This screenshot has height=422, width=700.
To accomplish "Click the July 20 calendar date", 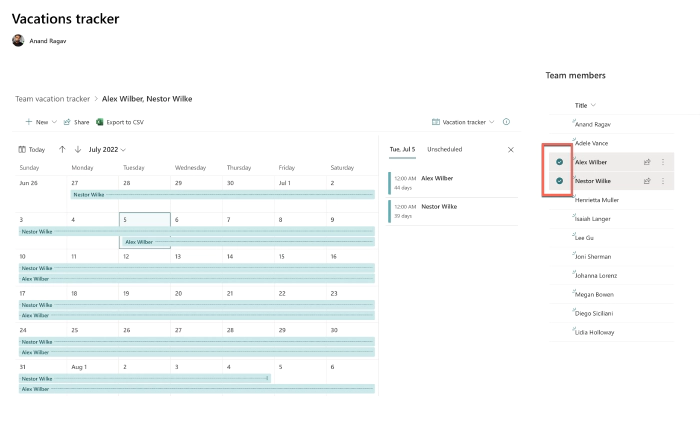I will tap(179, 293).
